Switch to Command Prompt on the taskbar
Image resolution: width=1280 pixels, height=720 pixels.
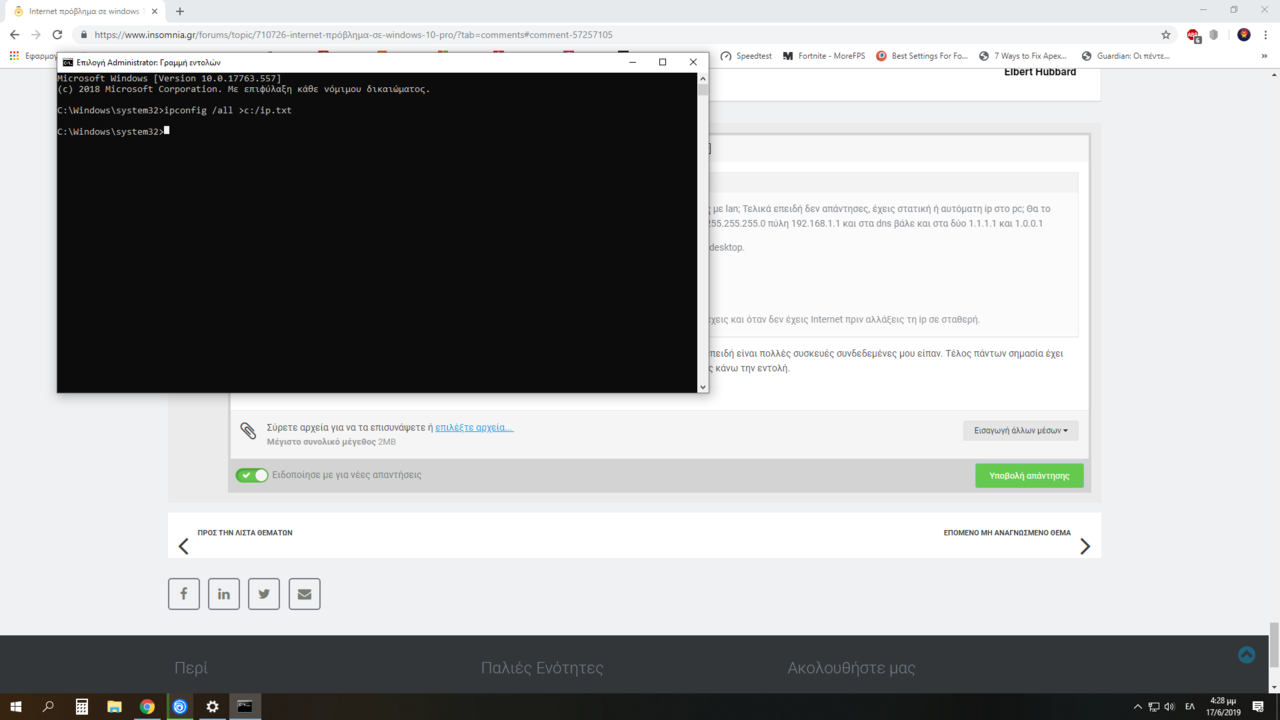[245, 707]
